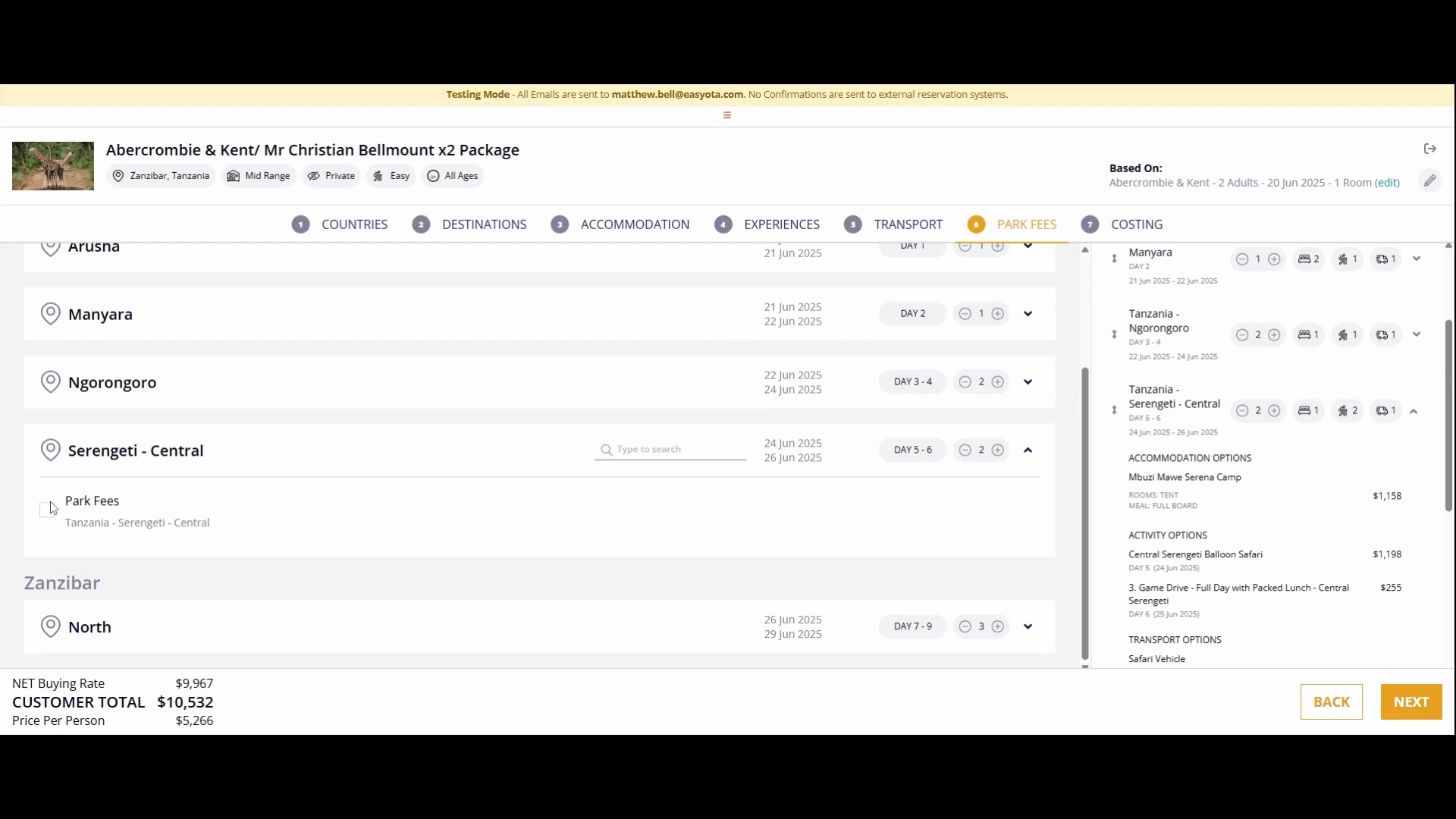Increase nights for Manyara in main list
1456x819 pixels.
tap(998, 314)
